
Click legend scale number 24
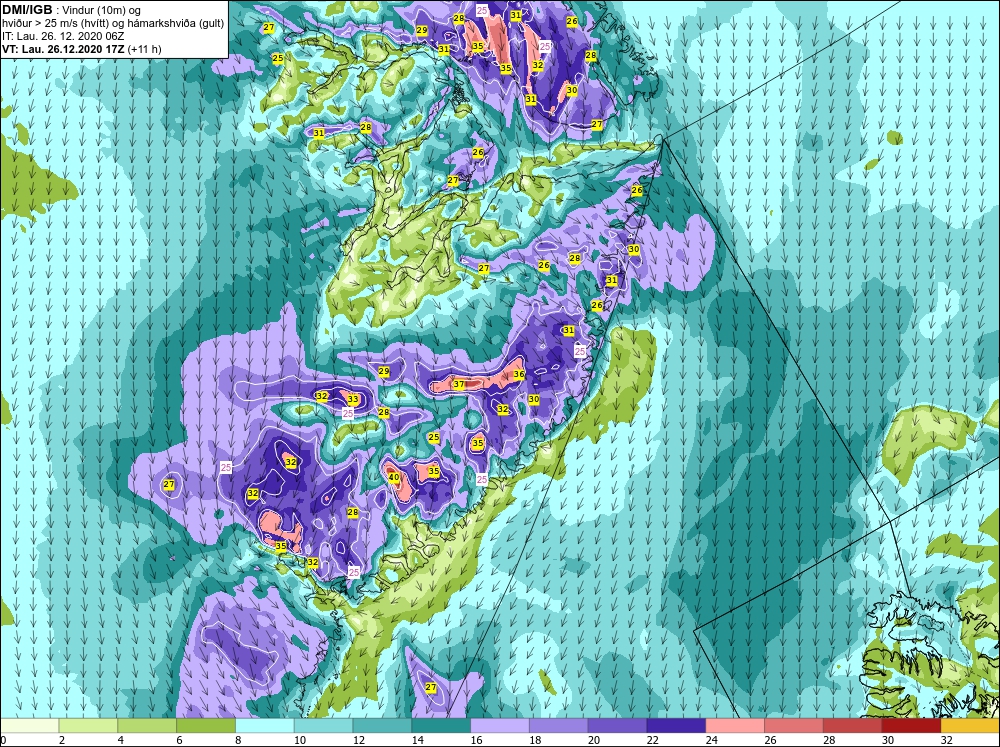(x=711, y=740)
